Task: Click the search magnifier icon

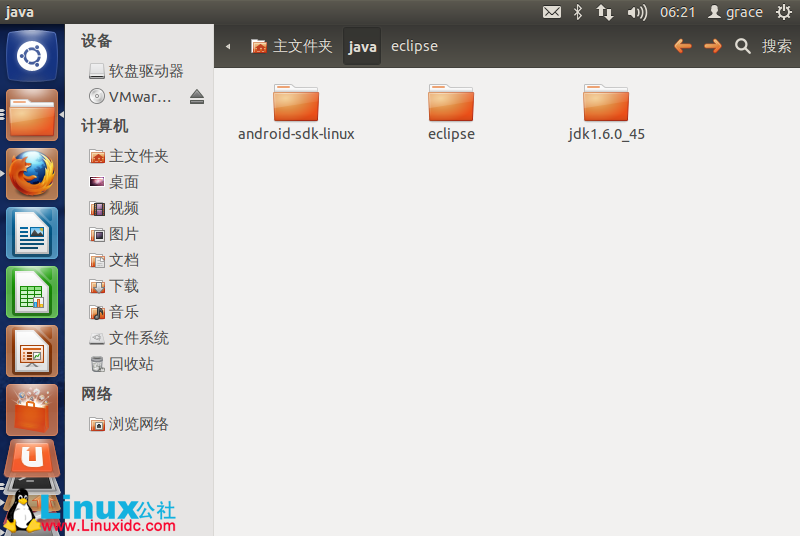Action: [743, 46]
